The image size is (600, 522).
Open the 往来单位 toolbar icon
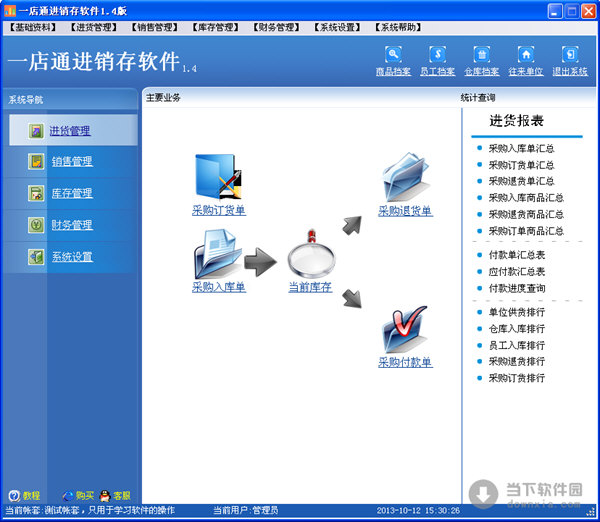pyautogui.click(x=526, y=54)
